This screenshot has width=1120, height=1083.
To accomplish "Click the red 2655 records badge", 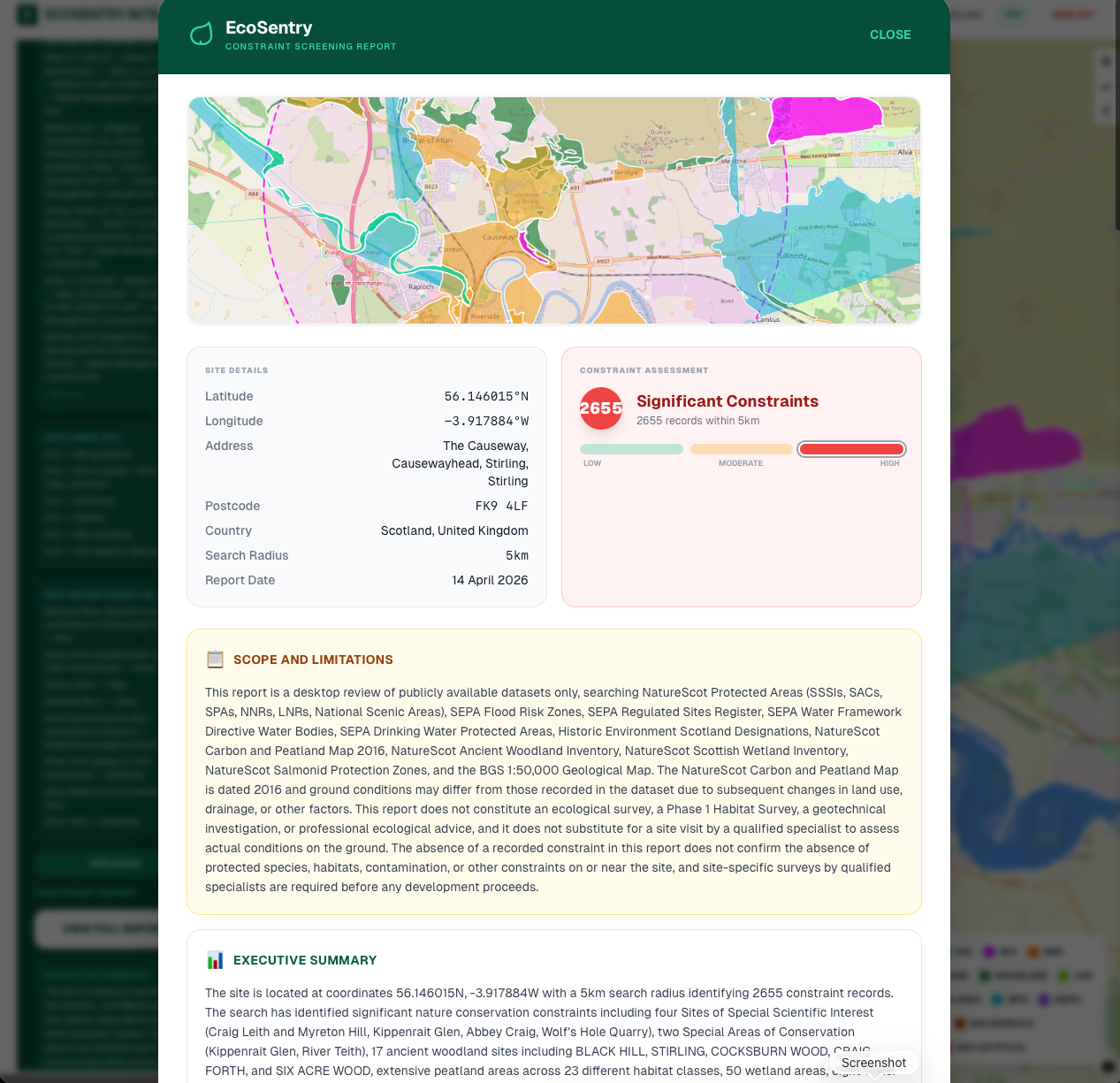I will coord(601,408).
